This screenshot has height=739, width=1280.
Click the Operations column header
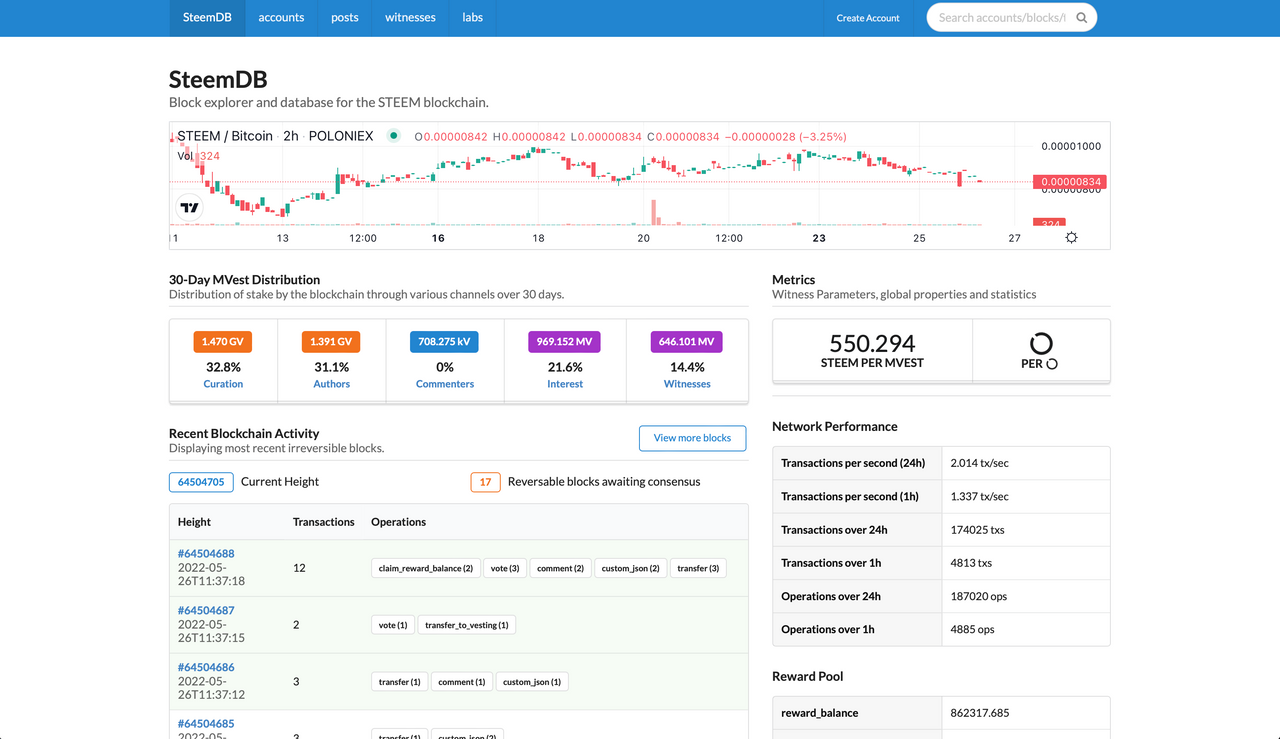point(398,522)
